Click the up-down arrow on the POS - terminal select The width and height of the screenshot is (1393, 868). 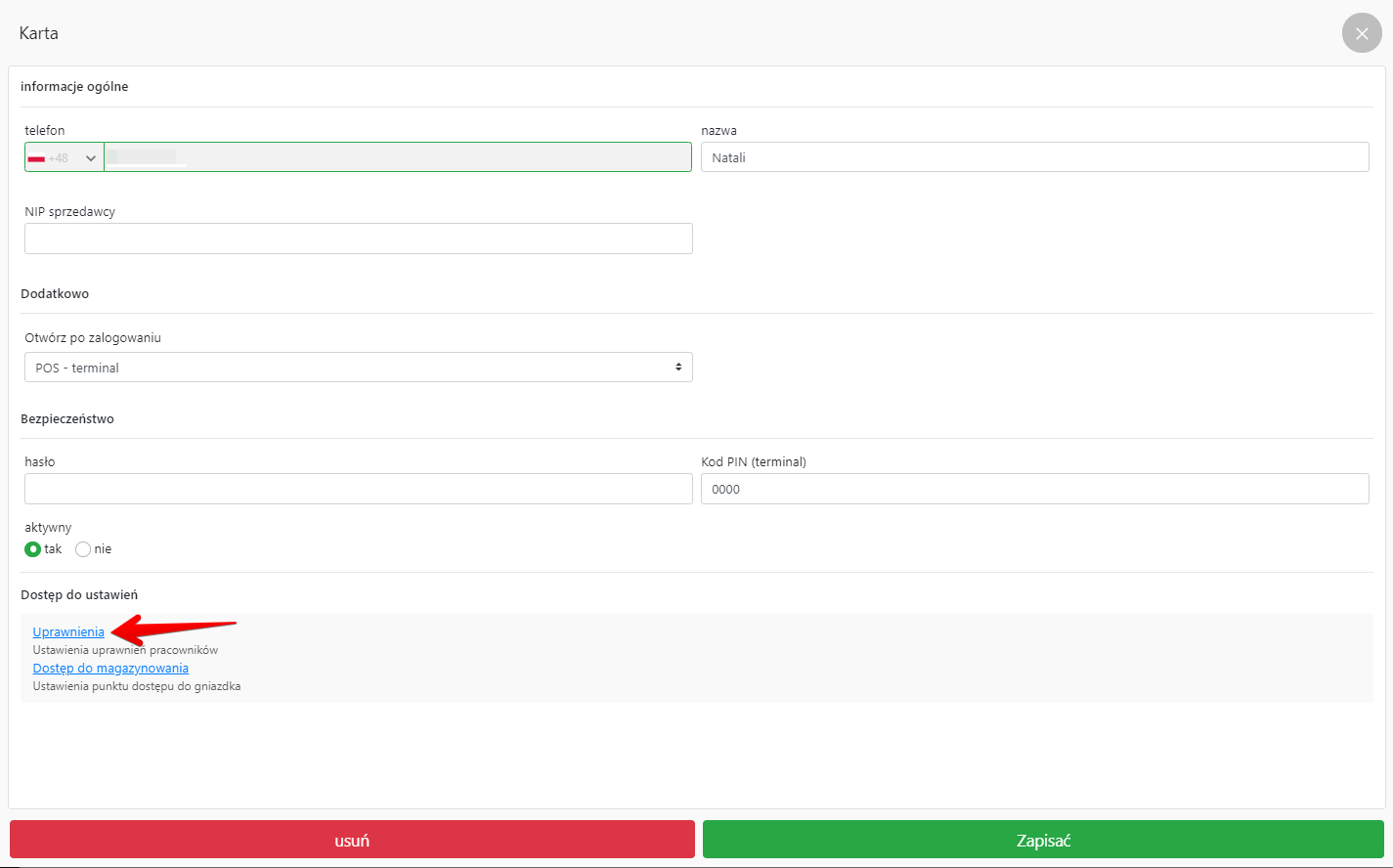pyautogui.click(x=678, y=368)
